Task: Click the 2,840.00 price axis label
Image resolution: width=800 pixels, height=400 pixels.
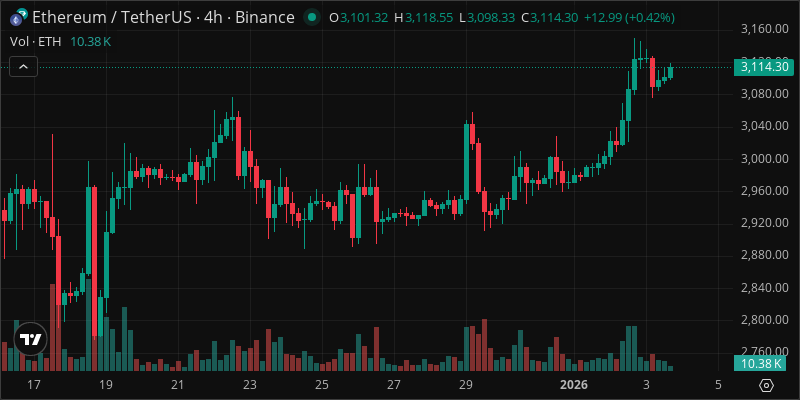Action: point(764,288)
